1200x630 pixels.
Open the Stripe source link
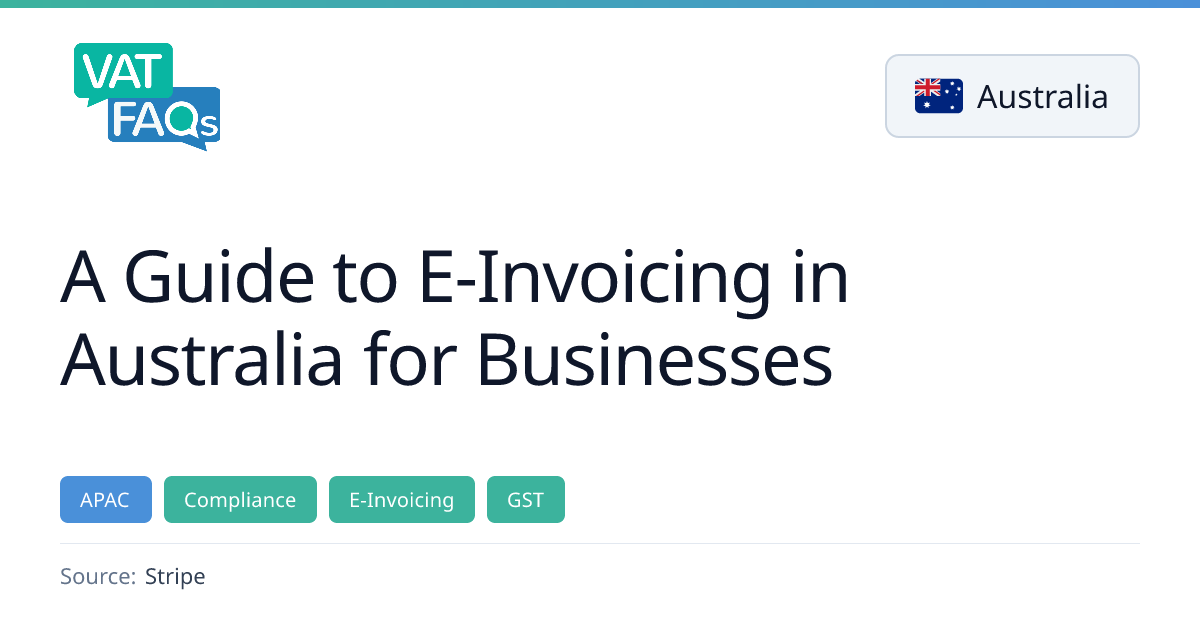click(x=175, y=577)
